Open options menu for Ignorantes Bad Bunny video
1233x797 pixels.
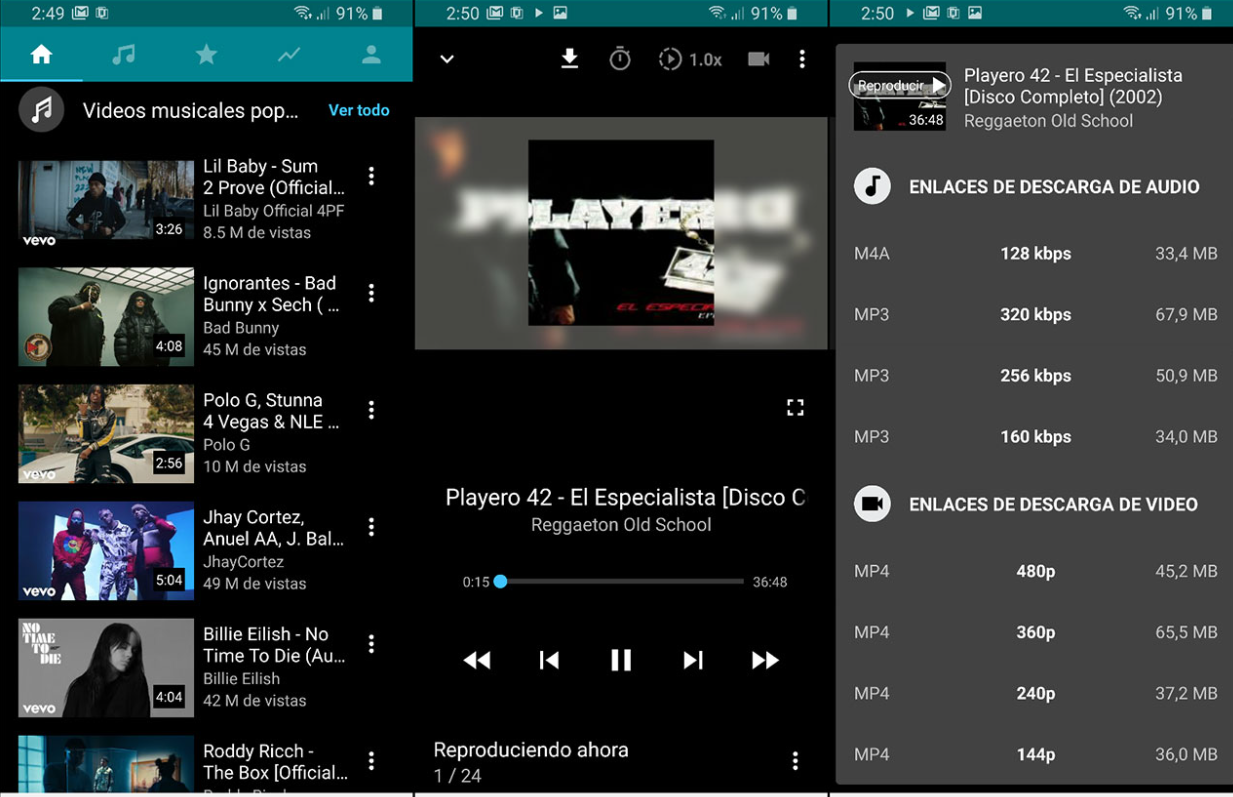point(371,293)
